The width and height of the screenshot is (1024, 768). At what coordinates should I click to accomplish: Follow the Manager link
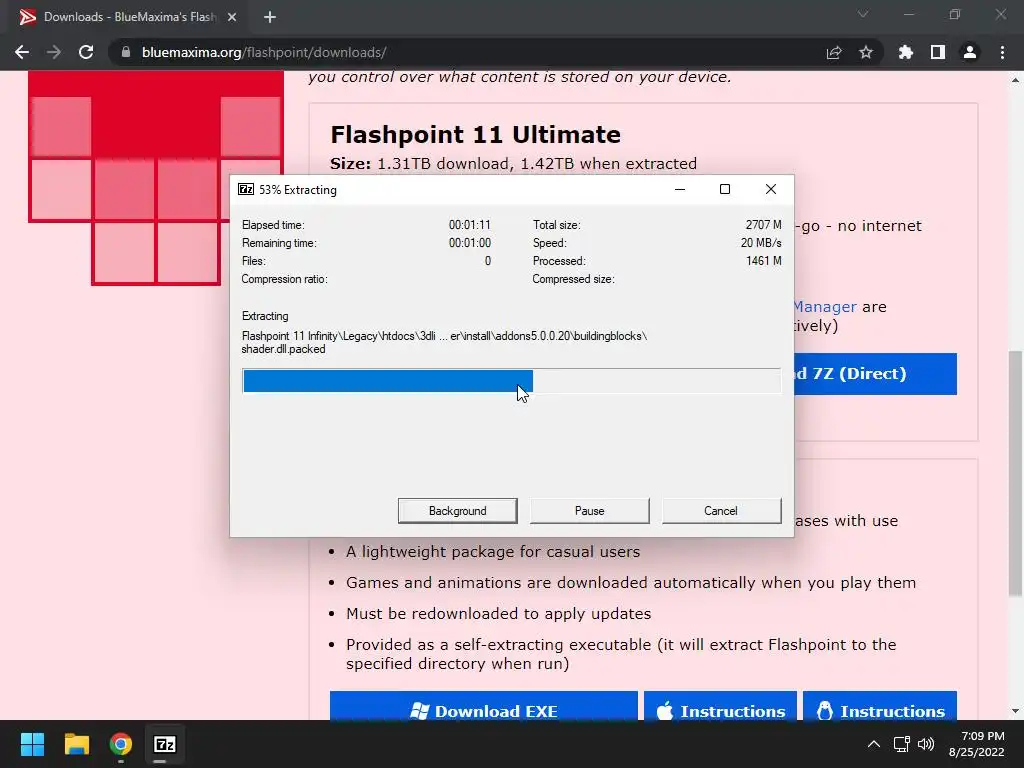tap(825, 307)
